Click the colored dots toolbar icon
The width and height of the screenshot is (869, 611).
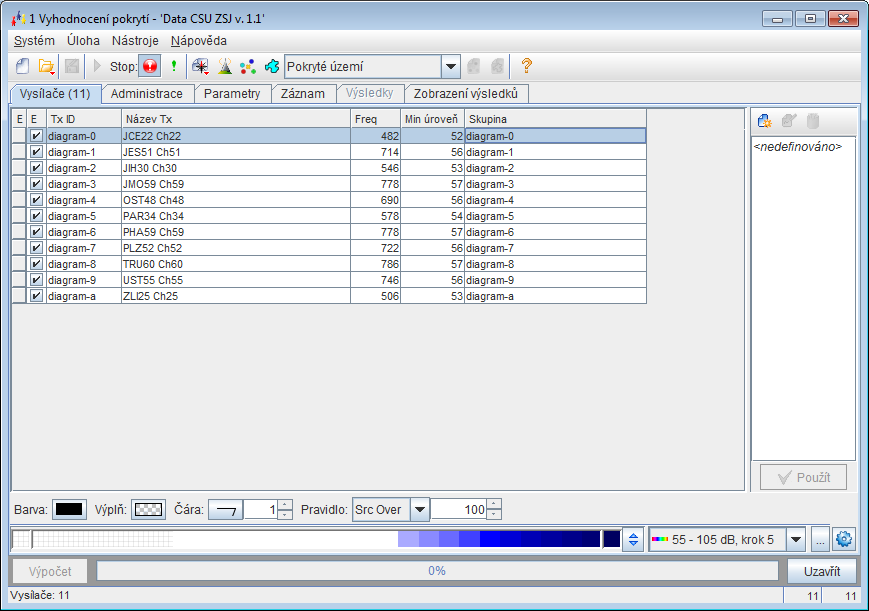[x=248, y=67]
